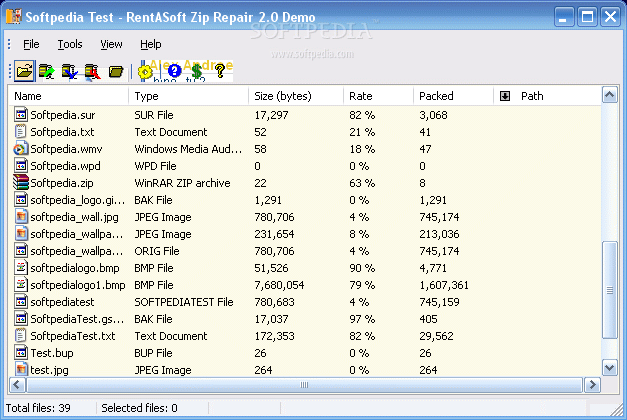Screen dimensions: 627x420
Task: Click the archive icon with blue checkmark
Action: (70, 72)
